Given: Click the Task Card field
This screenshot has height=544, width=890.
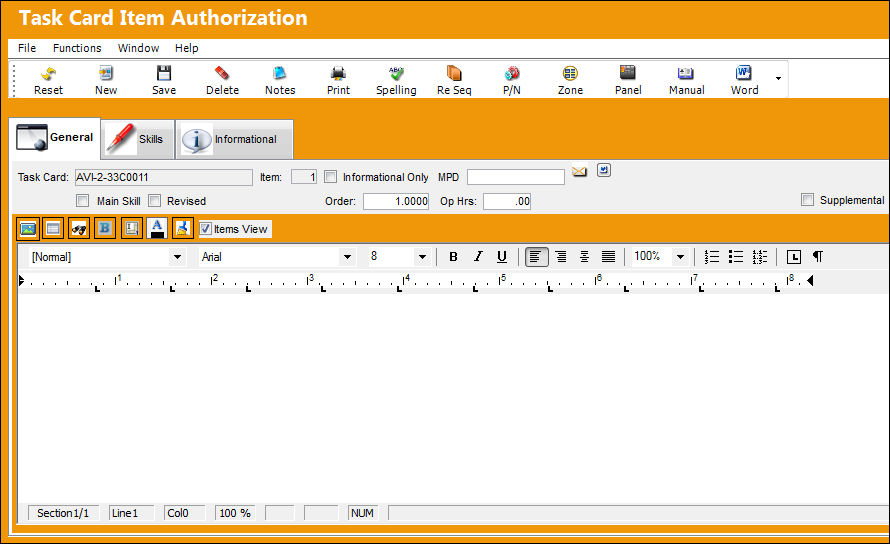Looking at the screenshot, I should 163,177.
